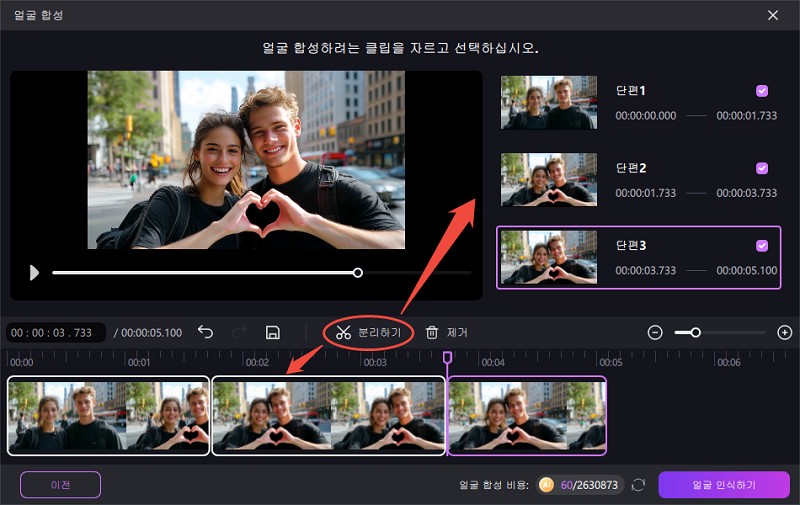Play the preview video
Image resolution: width=800 pixels, height=505 pixels.
point(34,273)
